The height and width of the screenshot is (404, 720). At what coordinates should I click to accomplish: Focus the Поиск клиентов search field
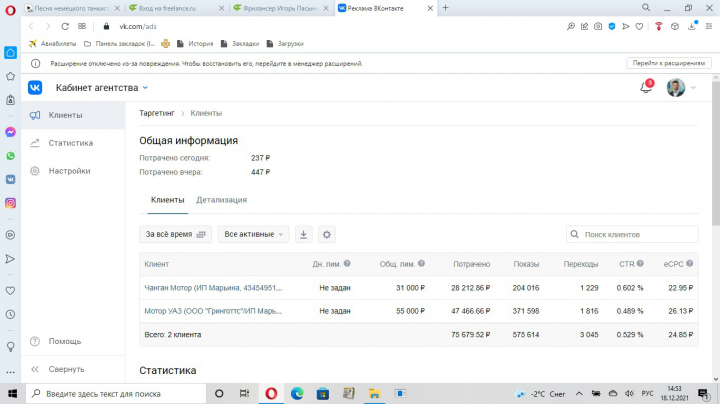click(632, 235)
